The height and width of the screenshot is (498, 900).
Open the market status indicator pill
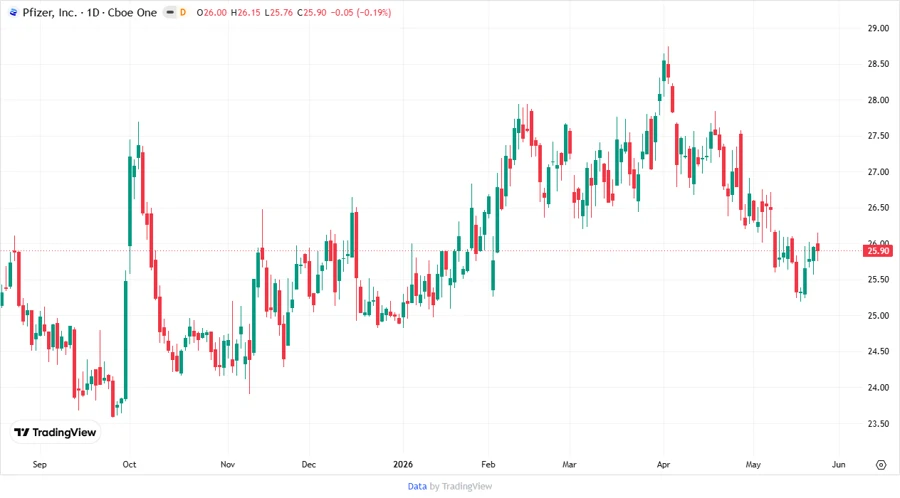pos(170,12)
